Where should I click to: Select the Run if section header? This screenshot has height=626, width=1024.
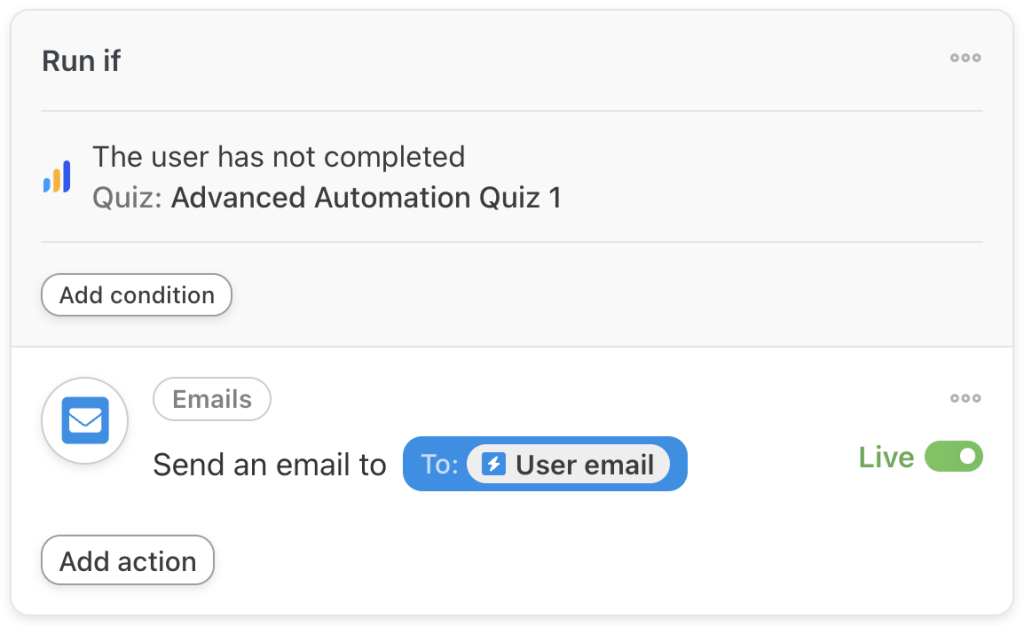[x=80, y=61]
